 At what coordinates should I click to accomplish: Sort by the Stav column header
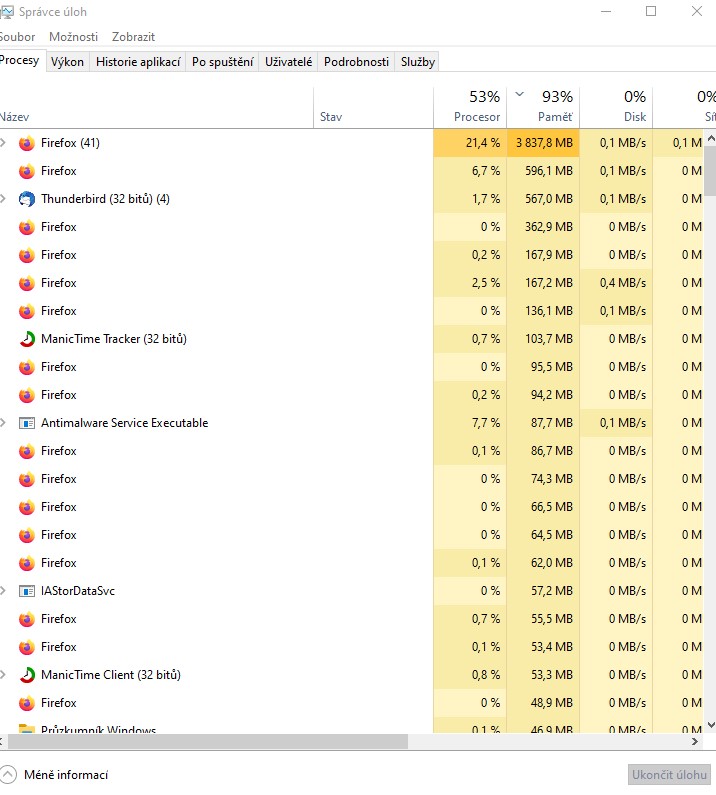point(374,107)
